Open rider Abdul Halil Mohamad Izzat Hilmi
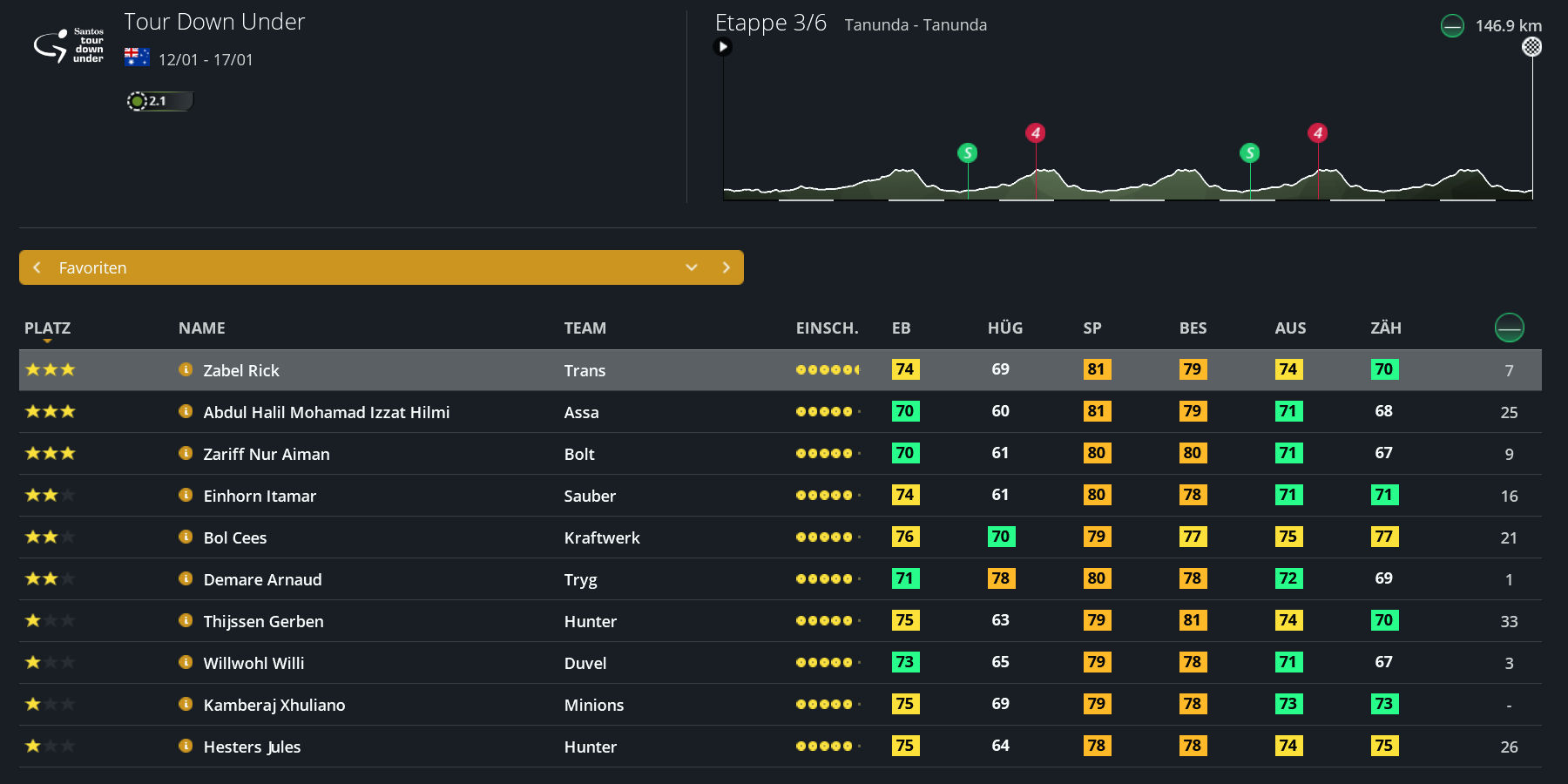The height and width of the screenshot is (784, 1568). pyautogui.click(x=326, y=412)
